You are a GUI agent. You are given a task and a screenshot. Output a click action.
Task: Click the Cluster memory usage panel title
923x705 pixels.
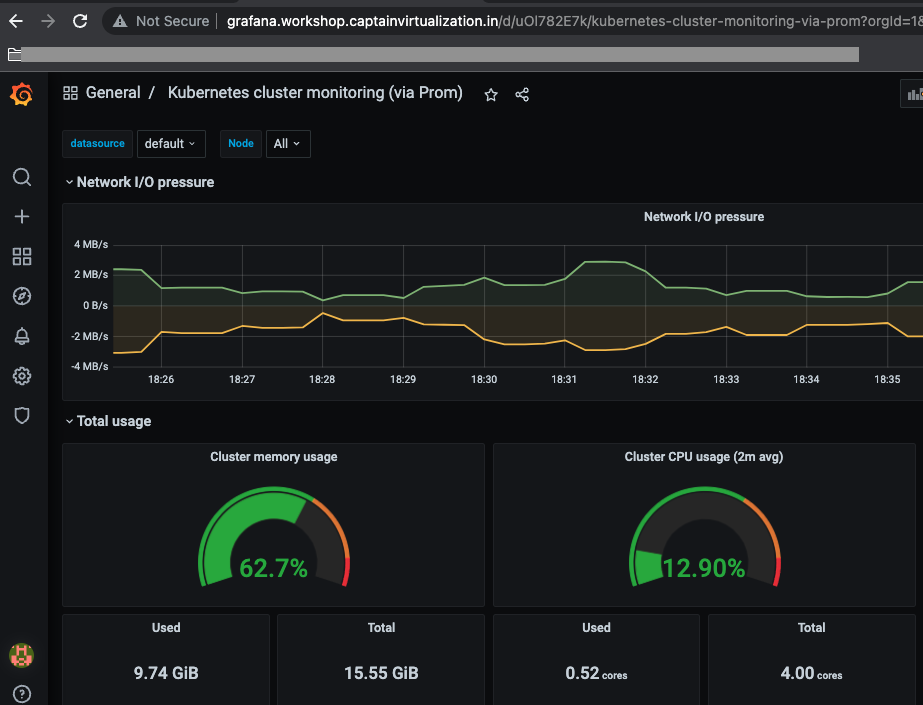273,457
